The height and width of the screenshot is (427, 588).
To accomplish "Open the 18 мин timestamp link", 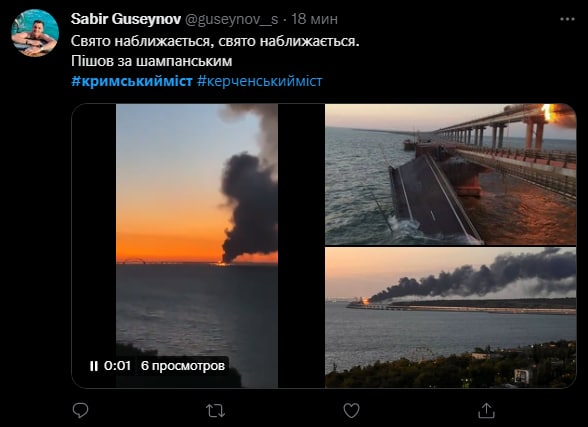I will tap(314, 19).
